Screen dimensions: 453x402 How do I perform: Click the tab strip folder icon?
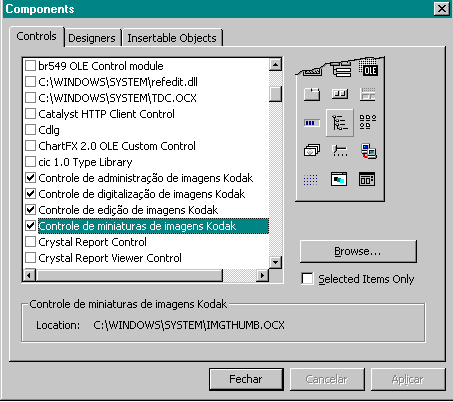312,94
